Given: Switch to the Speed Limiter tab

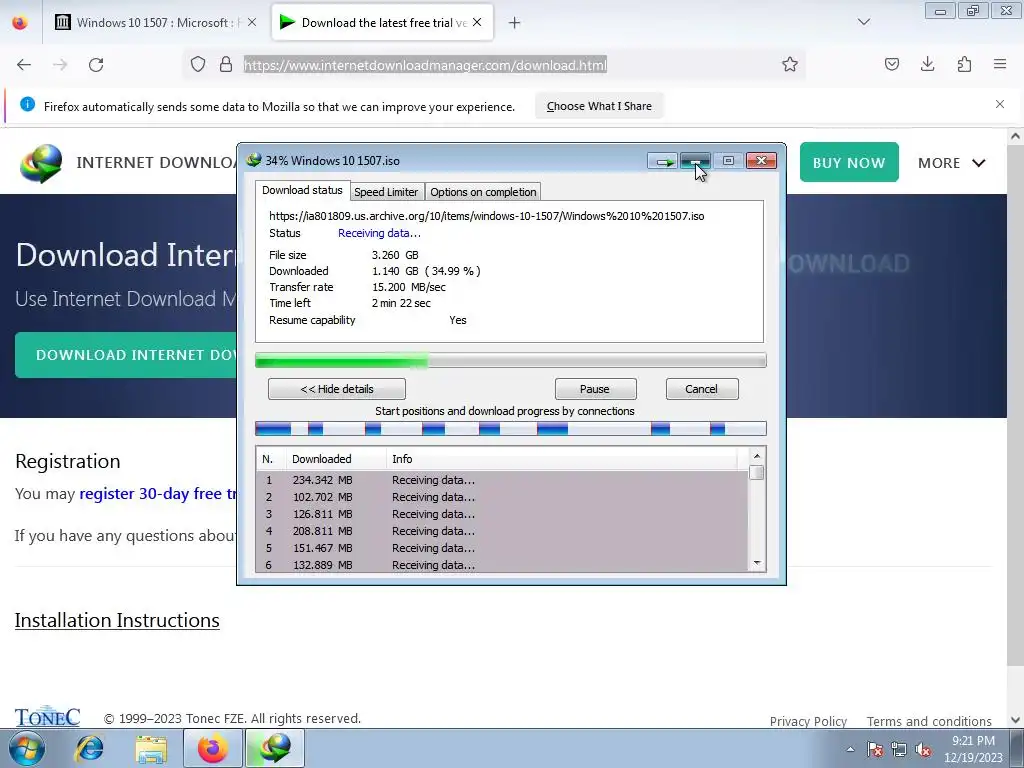Looking at the screenshot, I should (x=386, y=192).
